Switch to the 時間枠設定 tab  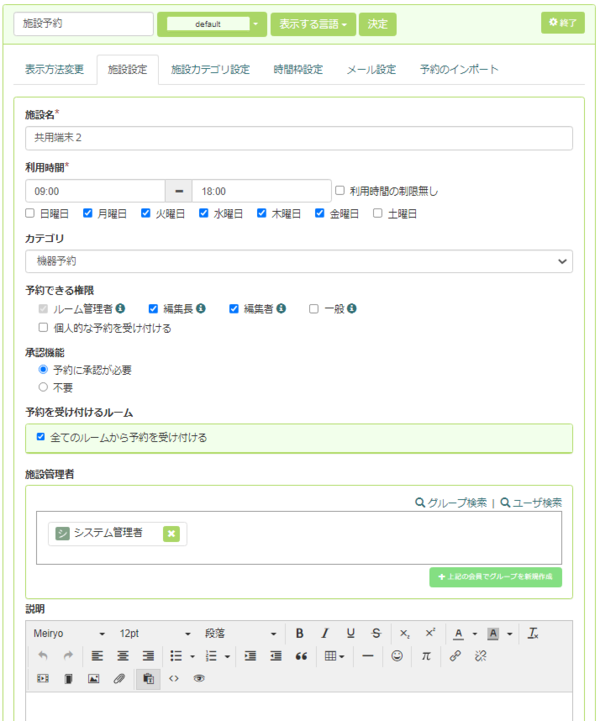coord(298,69)
